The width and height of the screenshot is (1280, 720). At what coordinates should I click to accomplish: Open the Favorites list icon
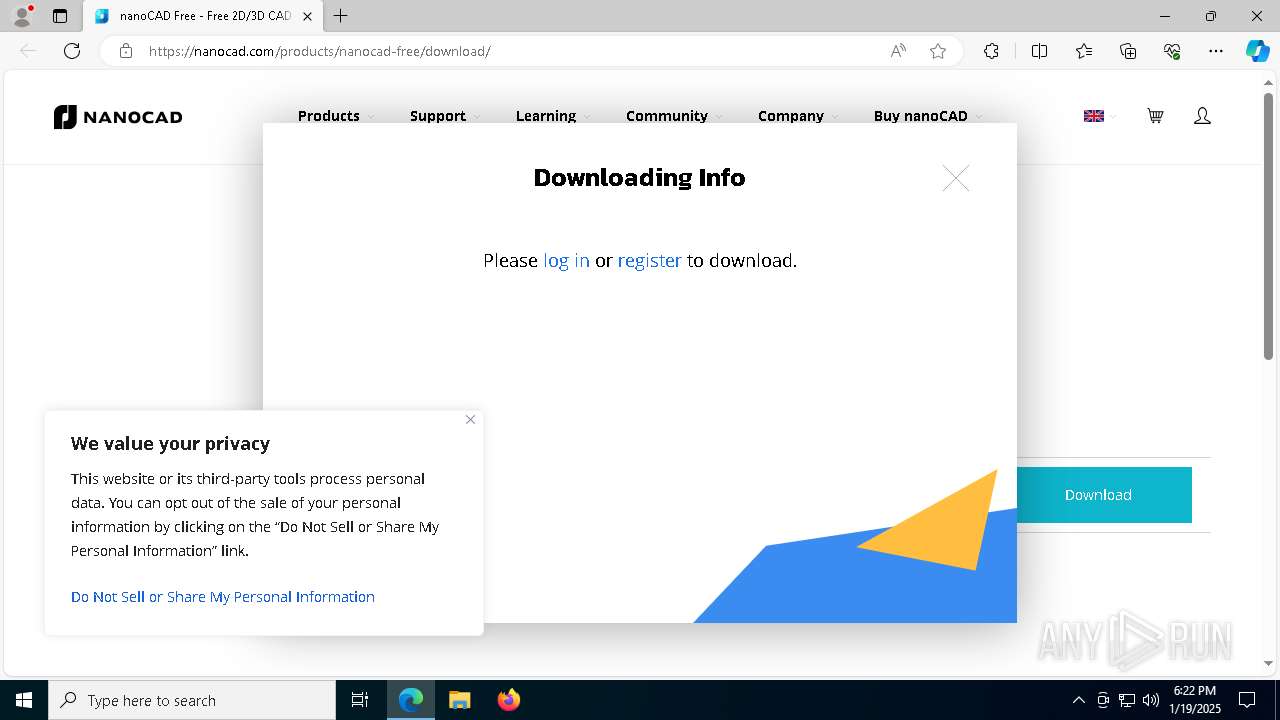[1084, 51]
